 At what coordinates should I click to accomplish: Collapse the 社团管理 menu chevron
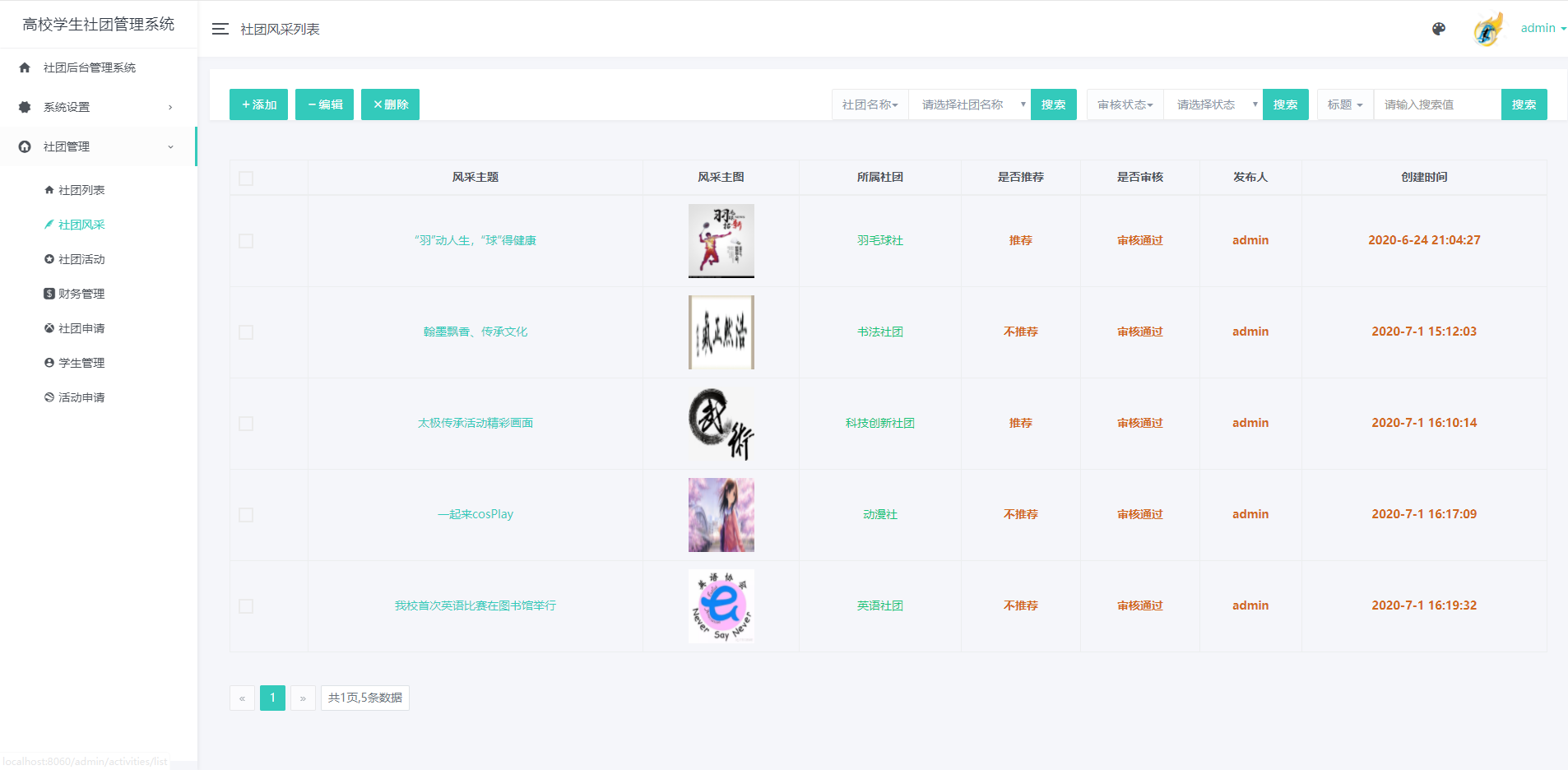pyautogui.click(x=170, y=146)
